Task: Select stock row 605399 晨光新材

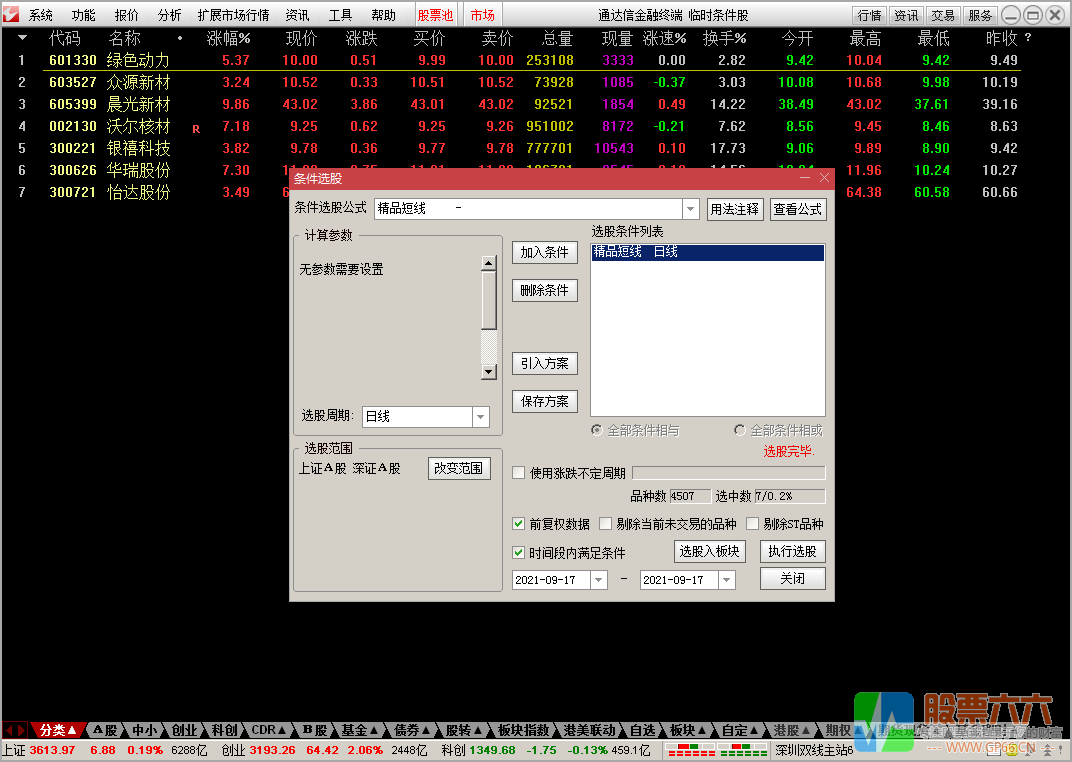Action: click(x=531, y=104)
